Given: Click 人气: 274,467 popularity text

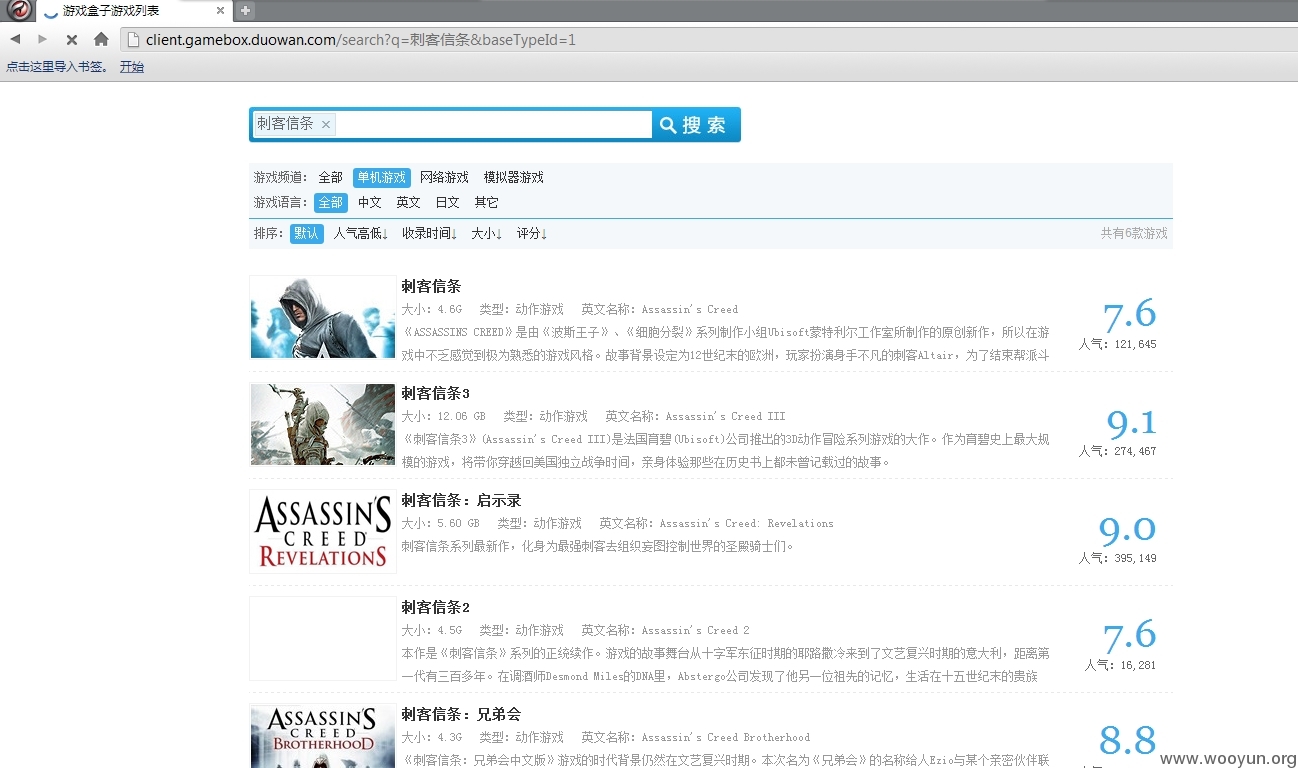Looking at the screenshot, I should (x=1117, y=451).
